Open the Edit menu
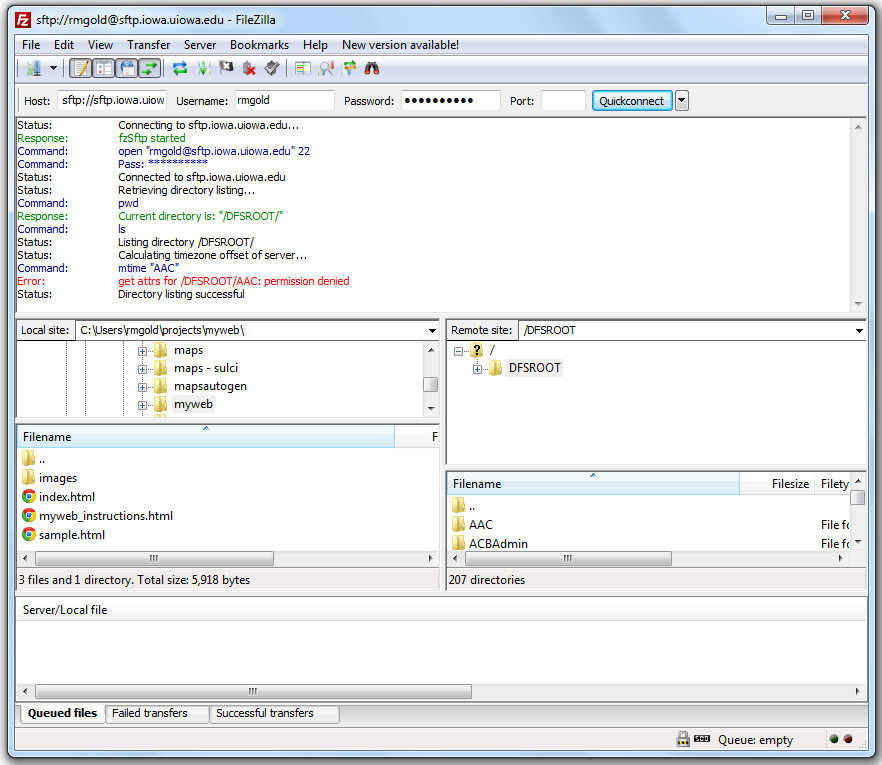 (x=64, y=45)
